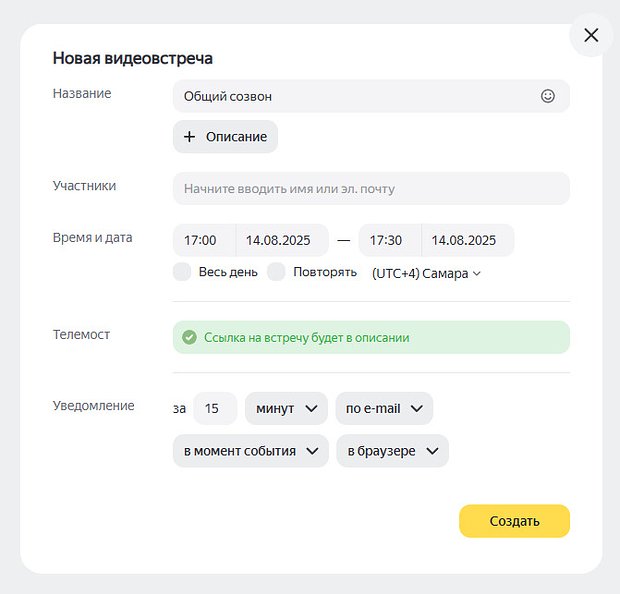Open the "в браузере" notification dropdown
The image size is (620, 594).
point(393,451)
